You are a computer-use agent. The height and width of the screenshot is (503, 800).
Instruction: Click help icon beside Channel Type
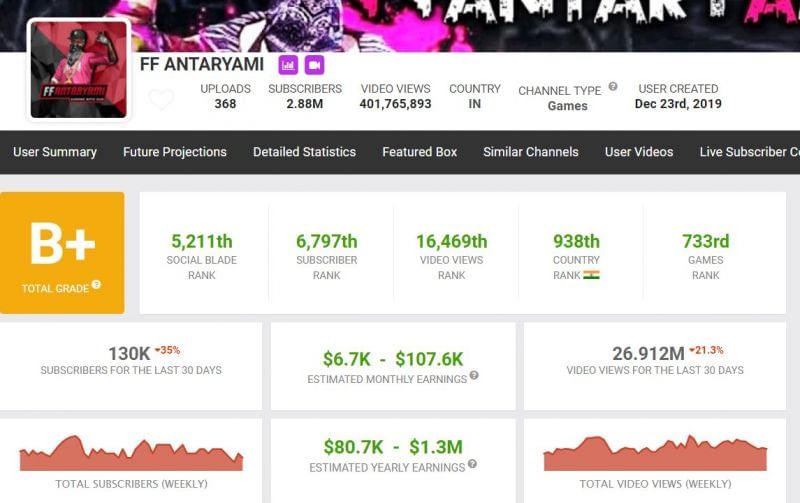point(613,87)
